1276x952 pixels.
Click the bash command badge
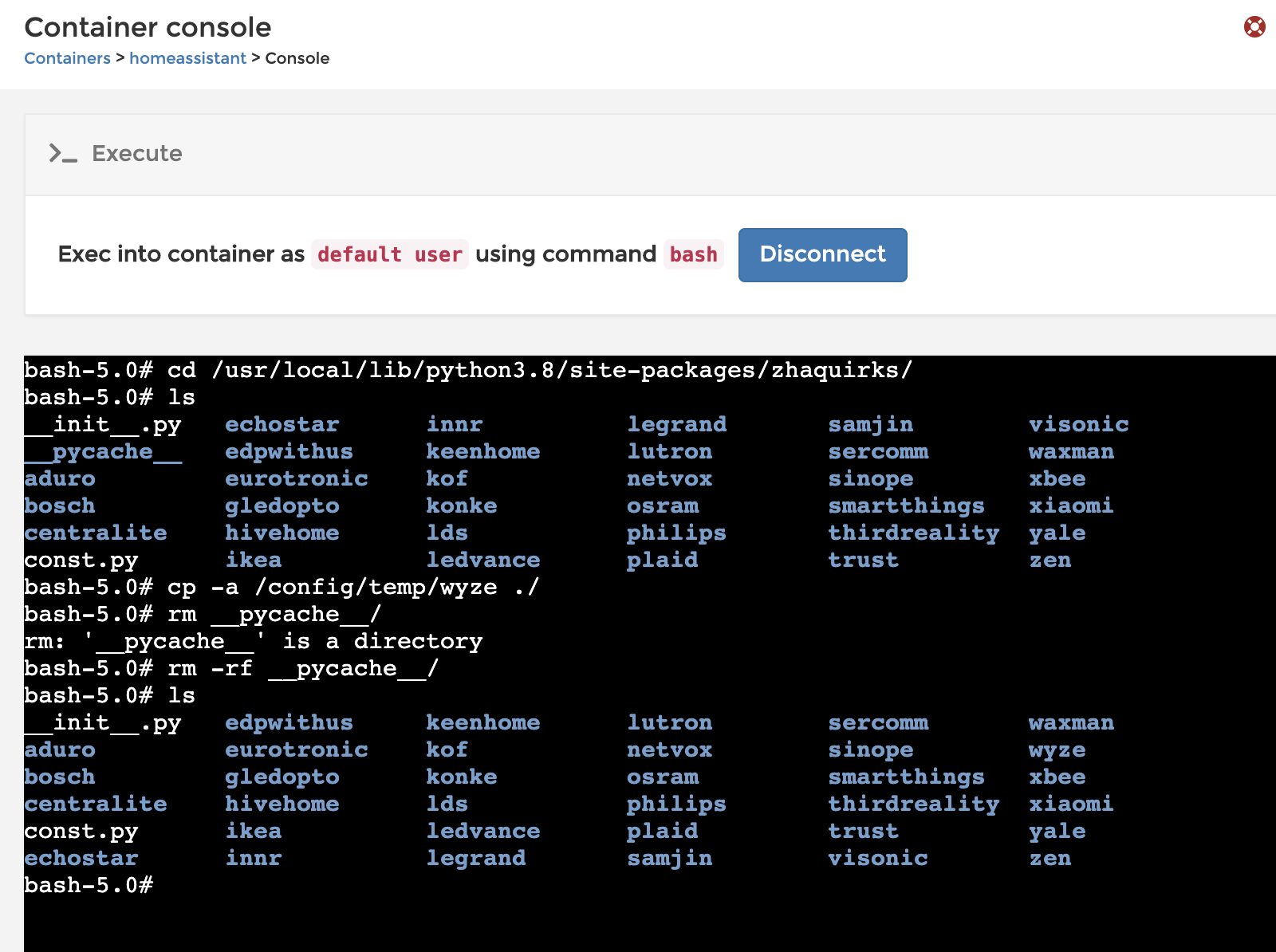[693, 254]
